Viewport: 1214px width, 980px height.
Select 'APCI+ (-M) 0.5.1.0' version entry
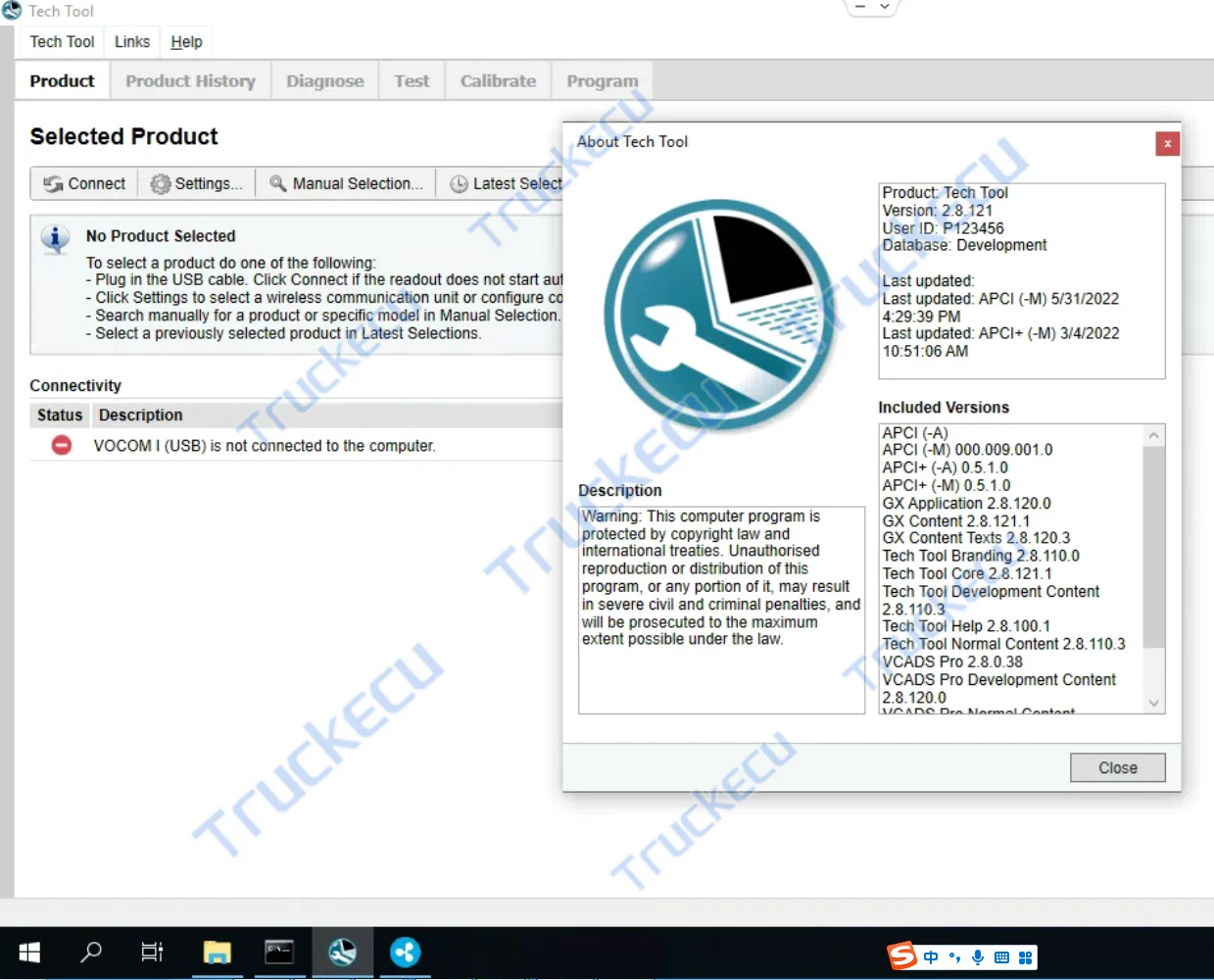(x=947, y=485)
